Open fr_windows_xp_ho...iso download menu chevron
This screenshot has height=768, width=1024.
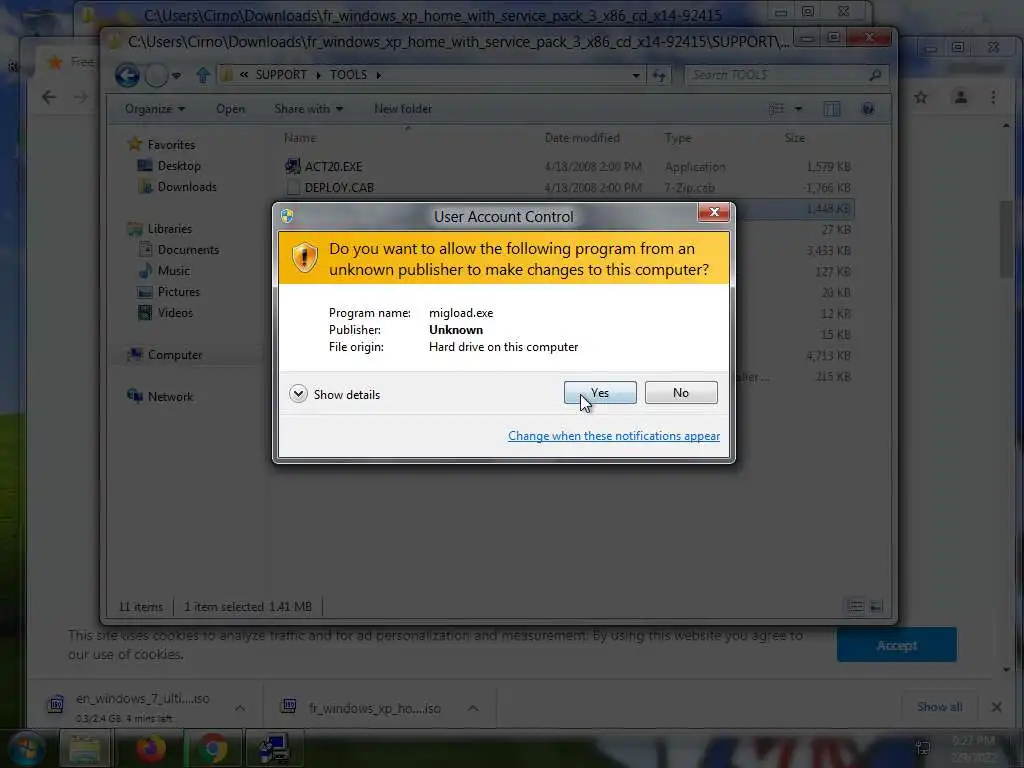473,708
